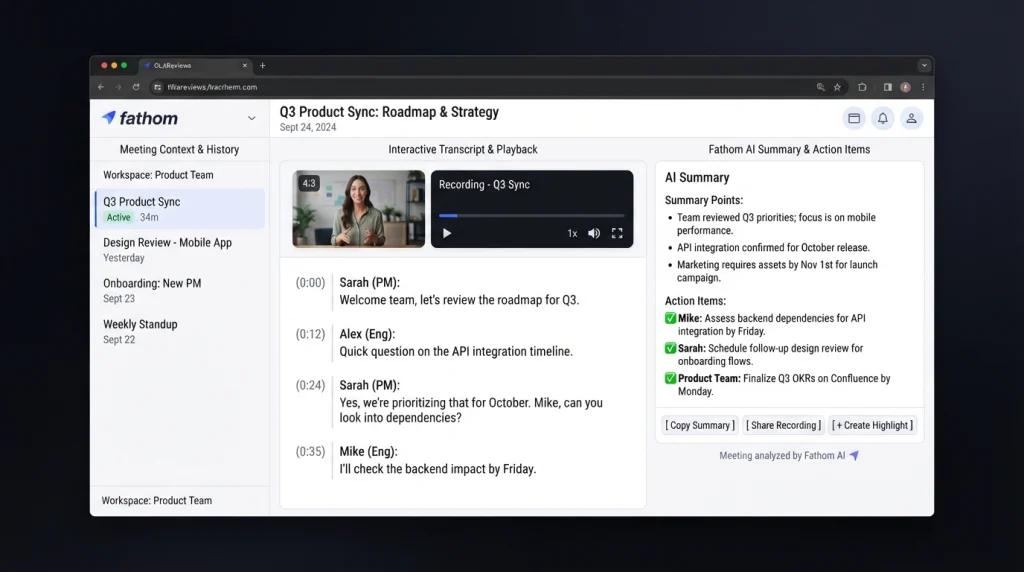Jump to transcript timestamp (0:00)

coord(310,283)
